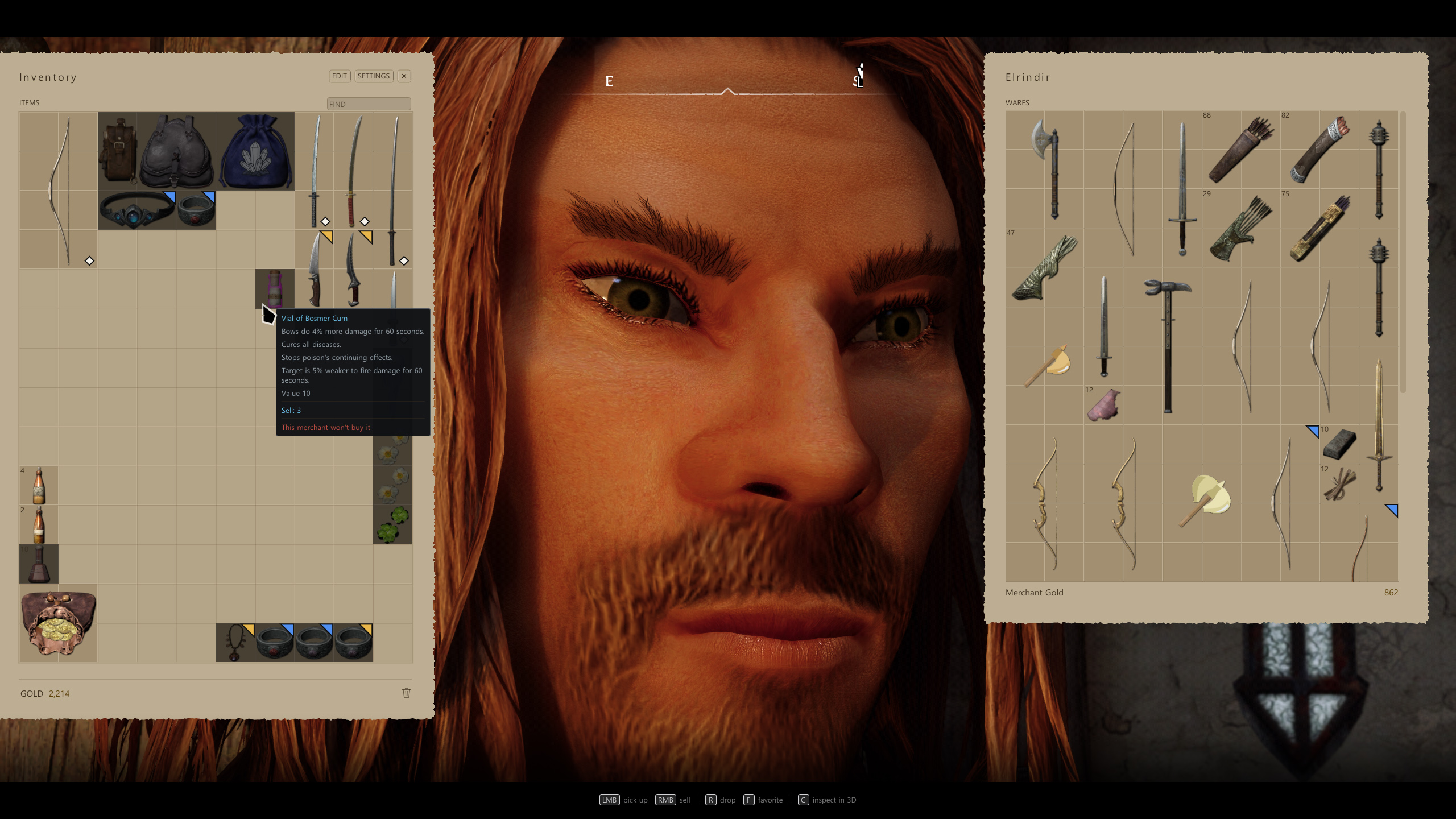1456x819 pixels.
Task: Click the trash can icon
Action: pyautogui.click(x=406, y=693)
